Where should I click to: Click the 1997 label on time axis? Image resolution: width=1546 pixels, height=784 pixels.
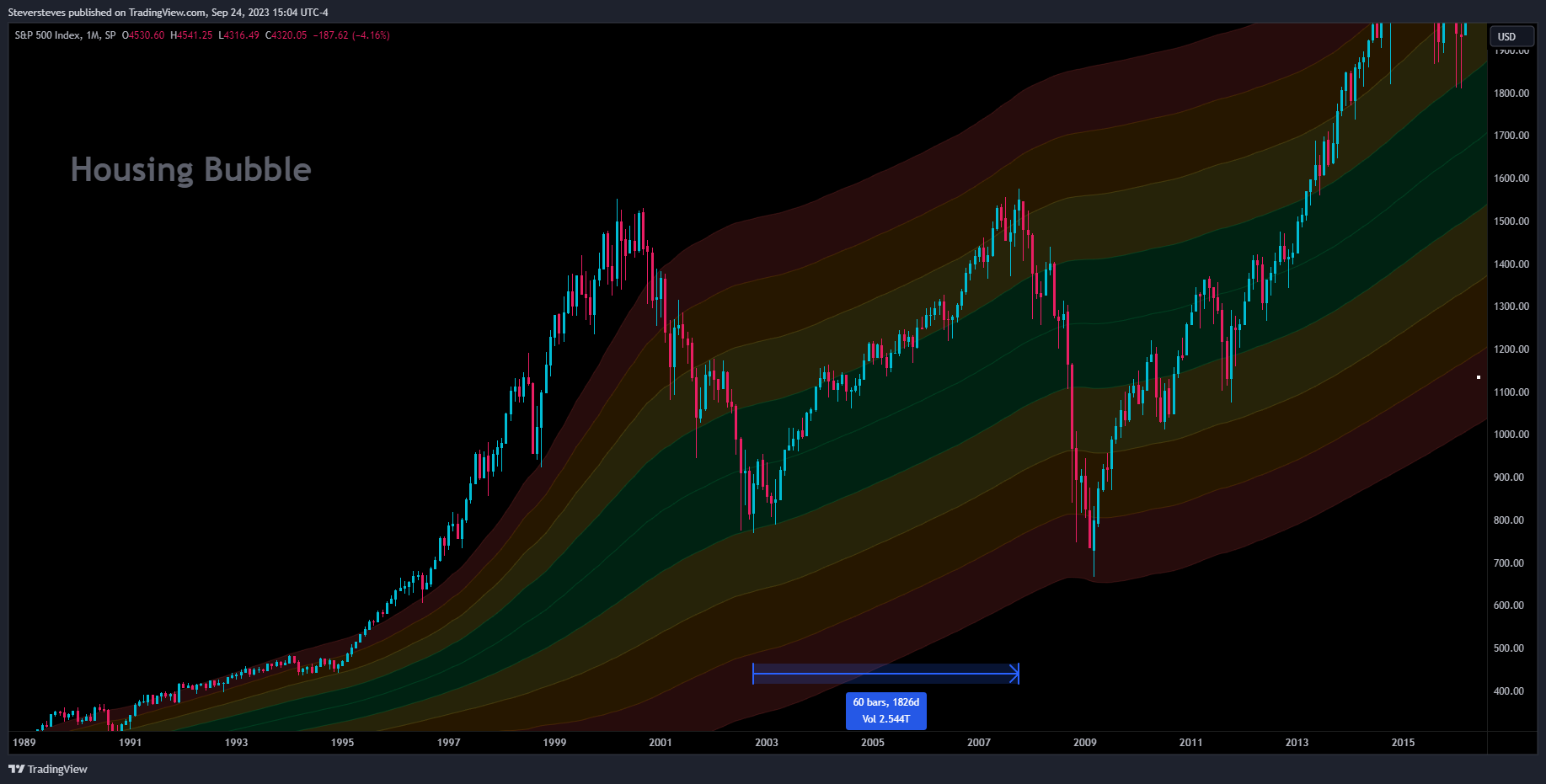pos(449,743)
